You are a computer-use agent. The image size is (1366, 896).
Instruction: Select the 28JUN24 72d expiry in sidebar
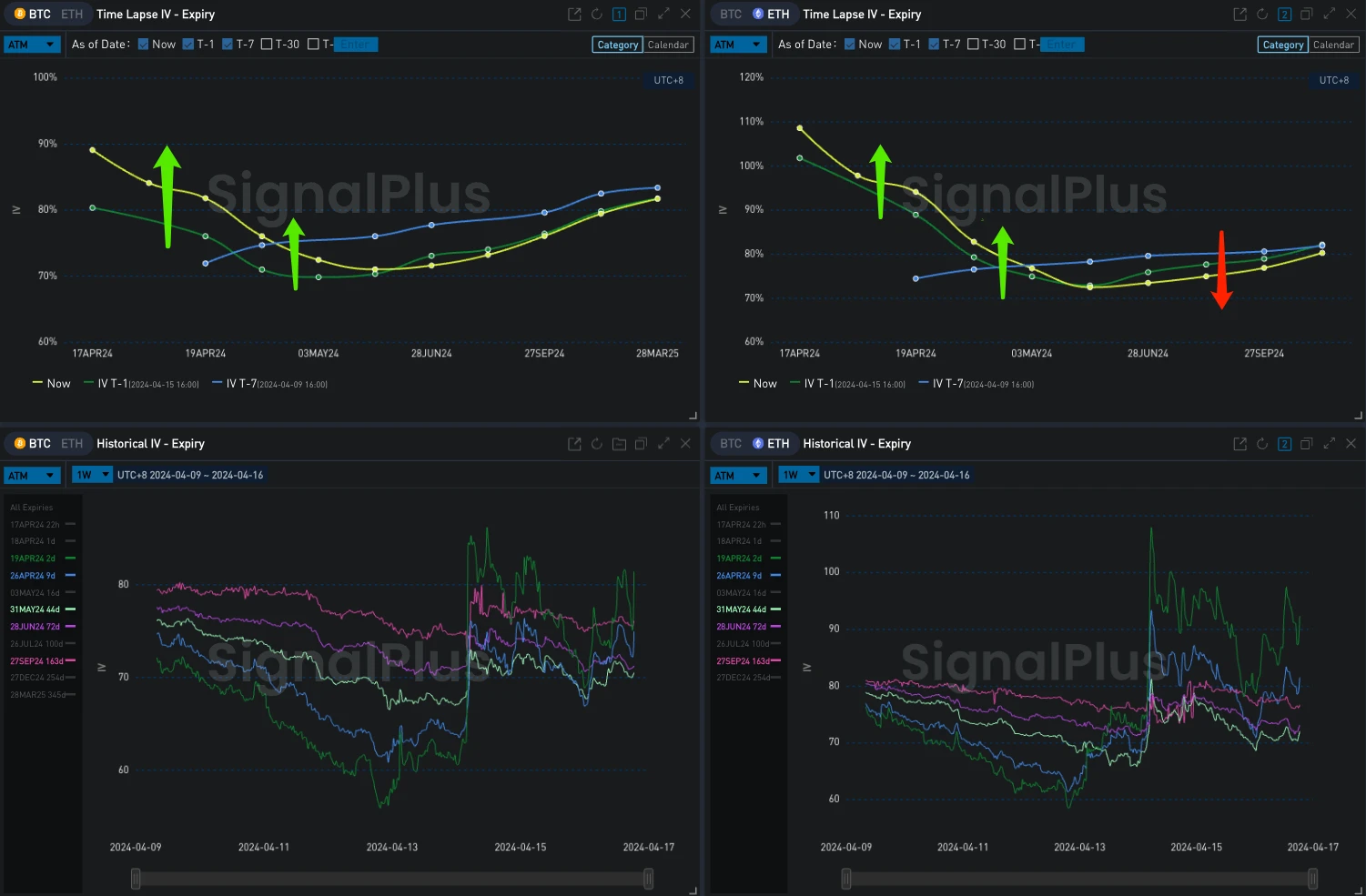coord(36,626)
